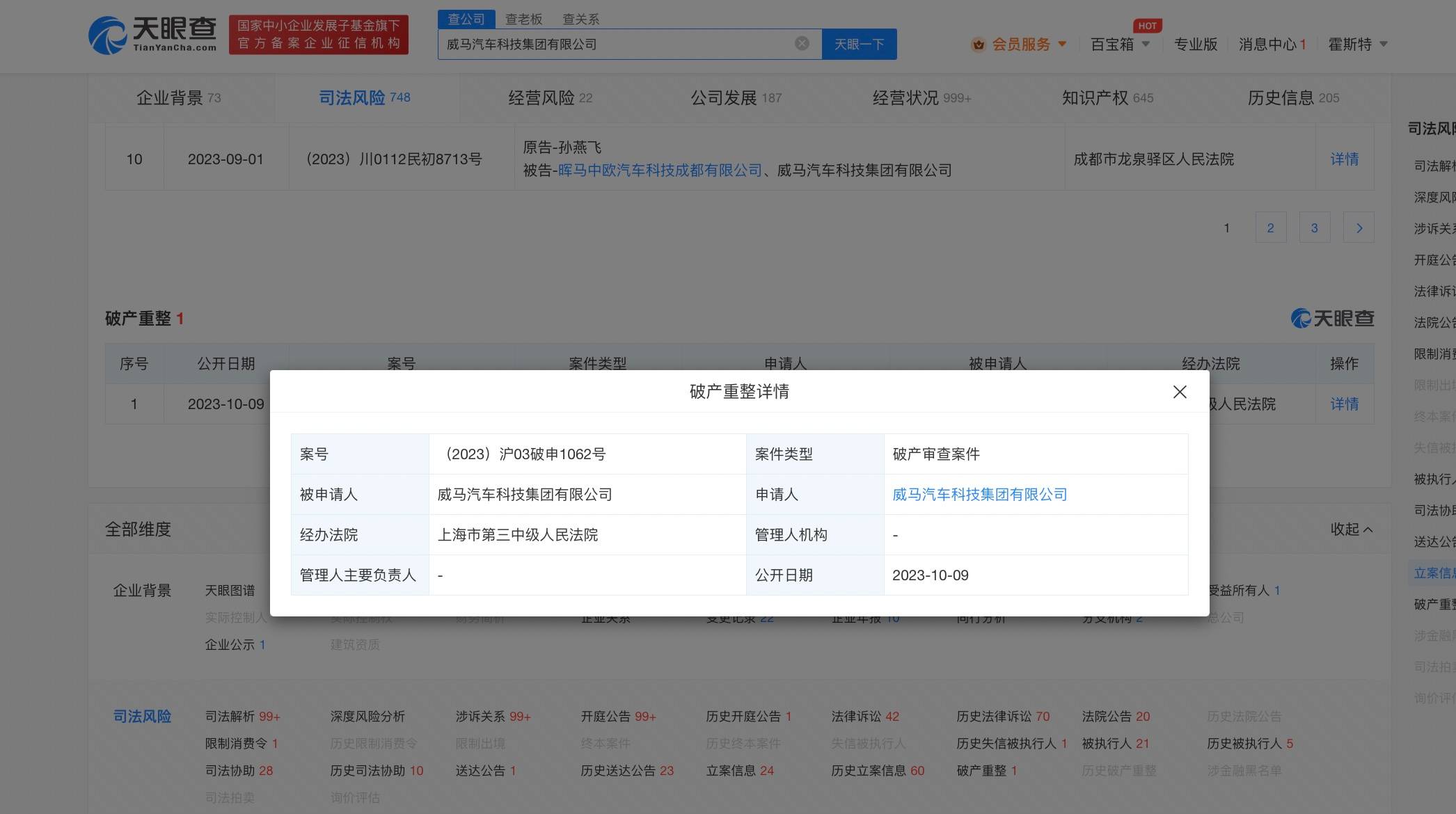Open 历史立案信息 60
1456x814 pixels.
point(878,771)
